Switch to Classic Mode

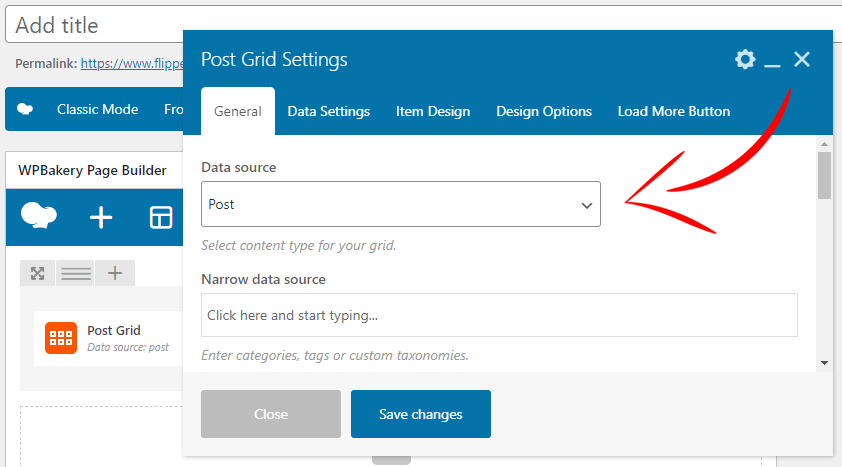(x=98, y=110)
